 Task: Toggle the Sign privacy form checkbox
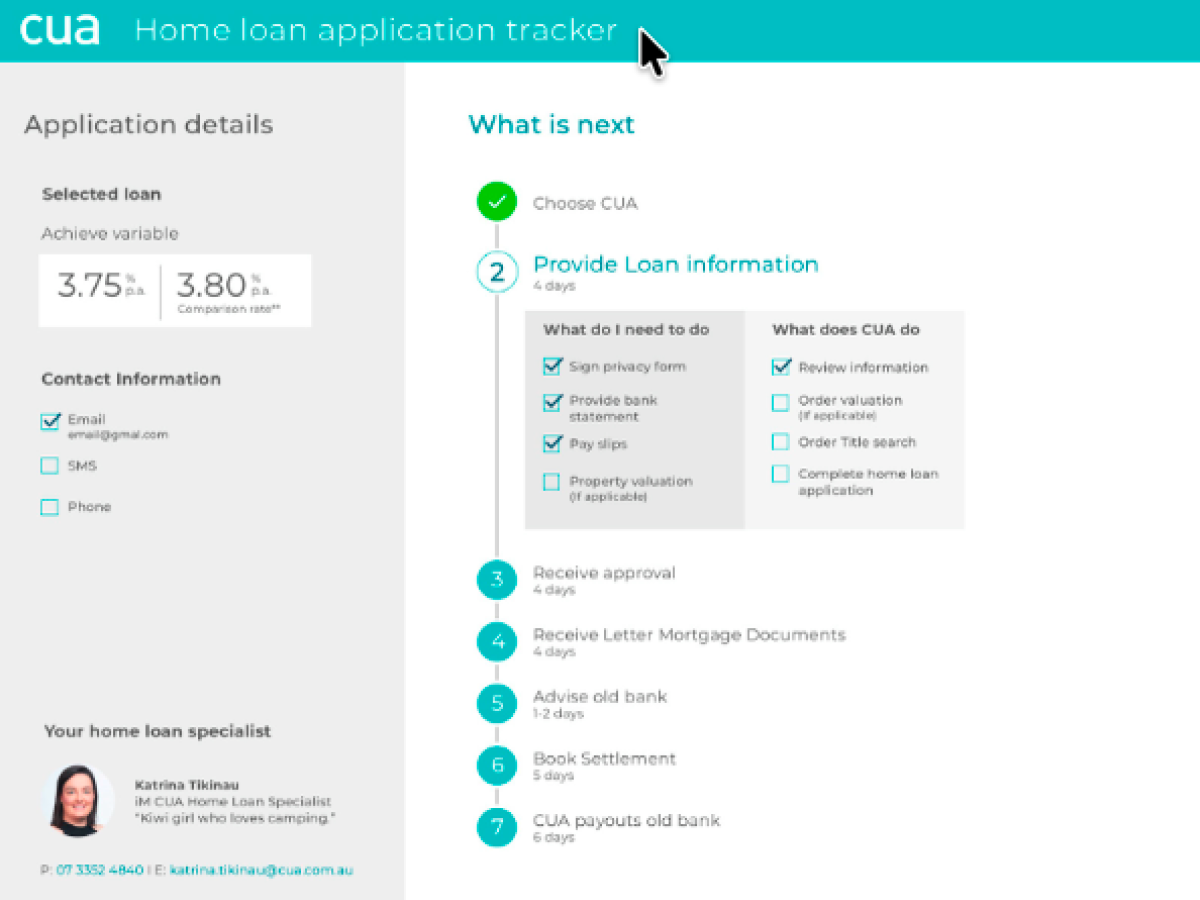pyautogui.click(x=552, y=366)
